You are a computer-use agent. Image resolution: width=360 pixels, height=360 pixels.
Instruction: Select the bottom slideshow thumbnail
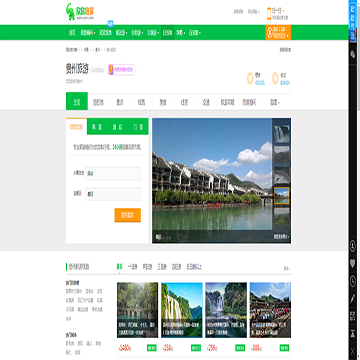coord(282,216)
